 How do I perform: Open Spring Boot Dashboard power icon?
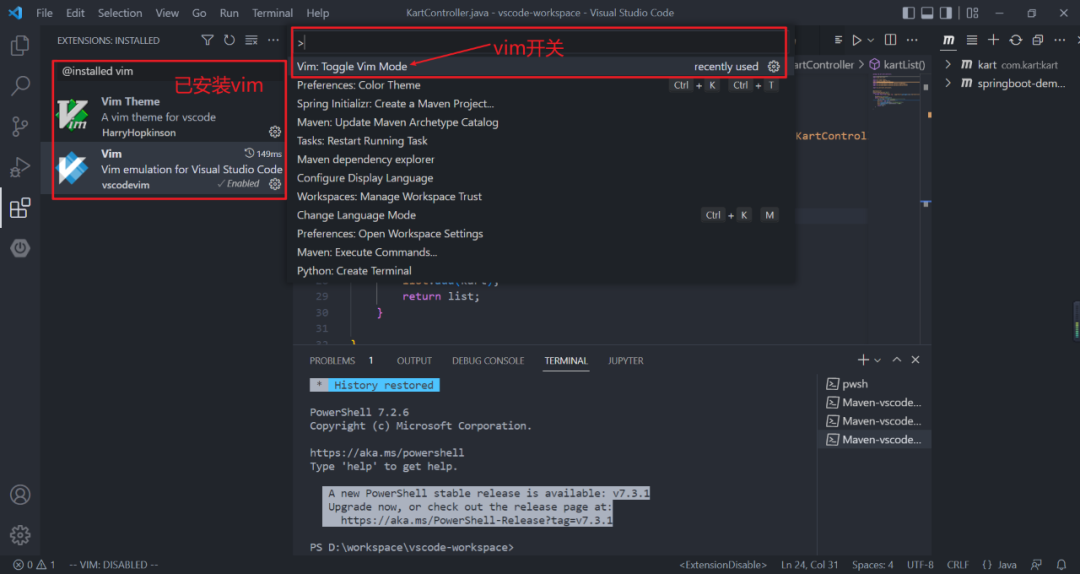coord(20,248)
